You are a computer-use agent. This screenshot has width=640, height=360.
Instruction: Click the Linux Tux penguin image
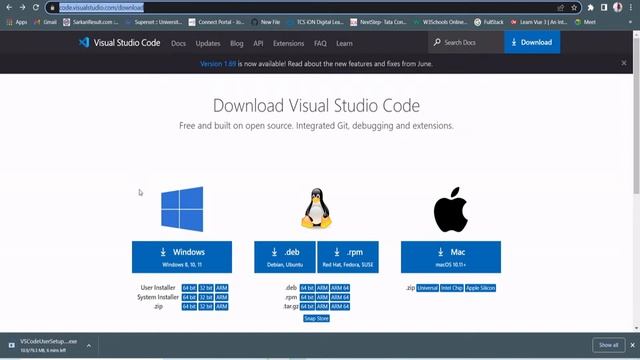pos(316,208)
